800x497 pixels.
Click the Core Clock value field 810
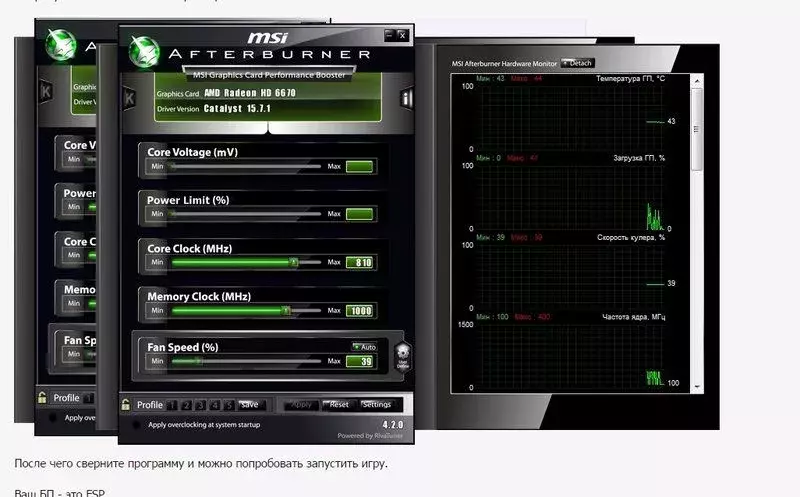point(360,262)
